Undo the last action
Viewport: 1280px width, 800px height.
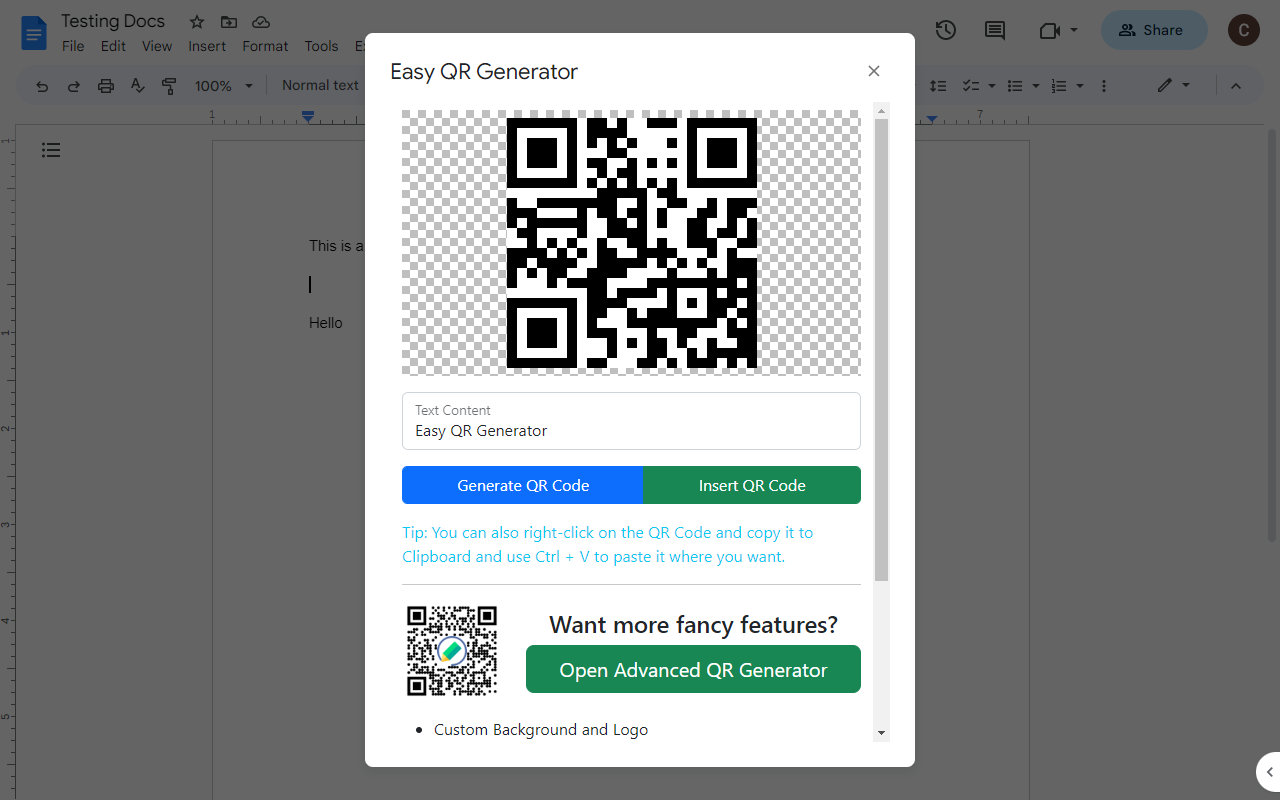point(42,86)
